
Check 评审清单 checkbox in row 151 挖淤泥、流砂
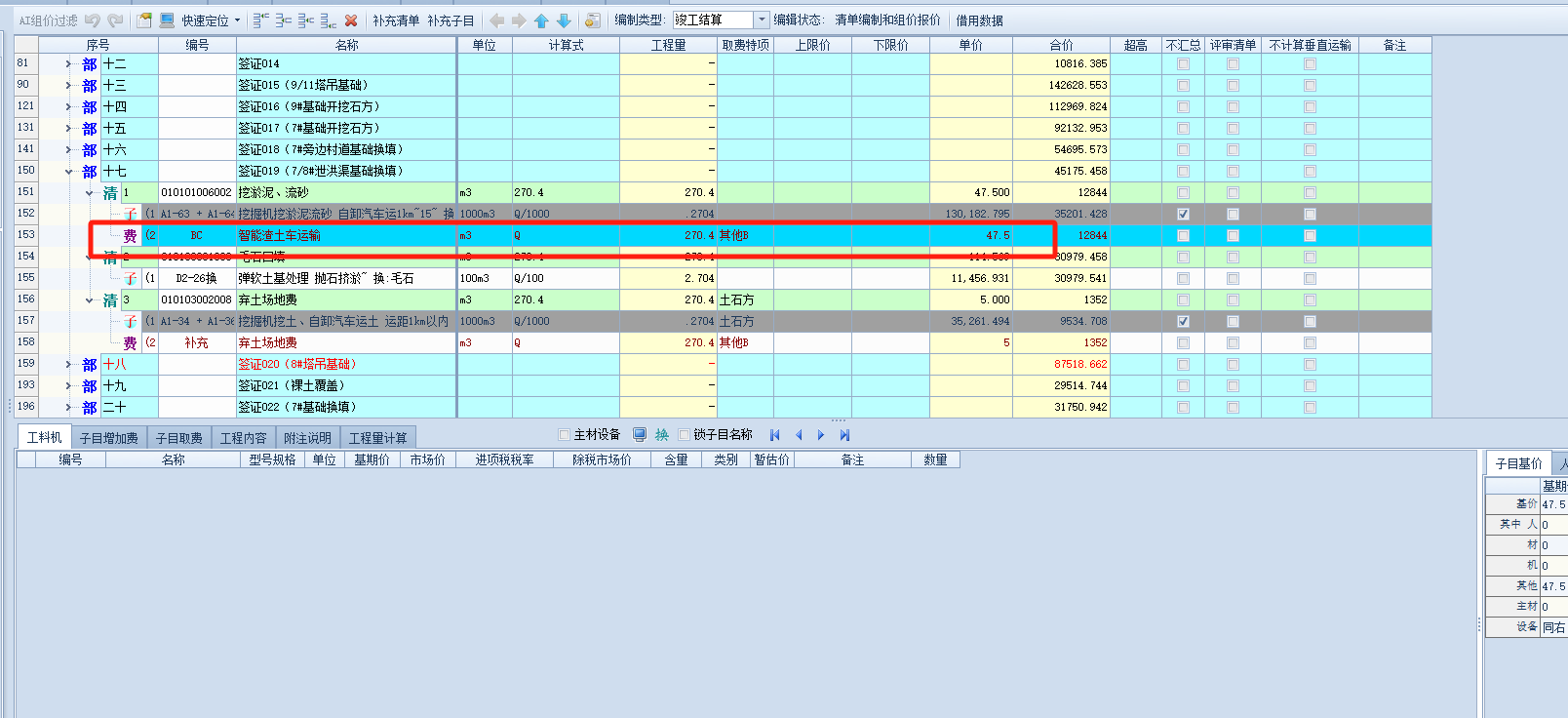coord(1233,192)
